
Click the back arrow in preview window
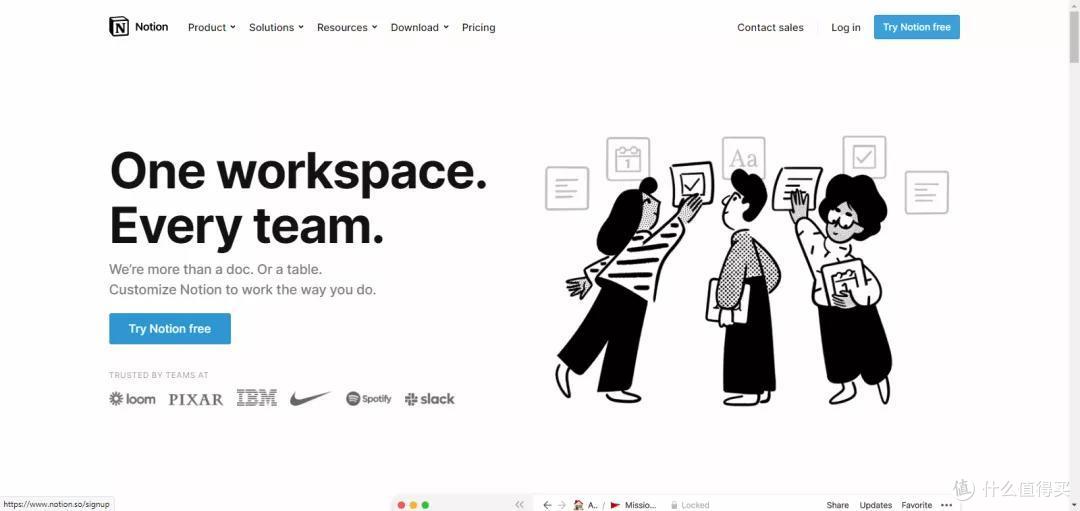(x=547, y=505)
